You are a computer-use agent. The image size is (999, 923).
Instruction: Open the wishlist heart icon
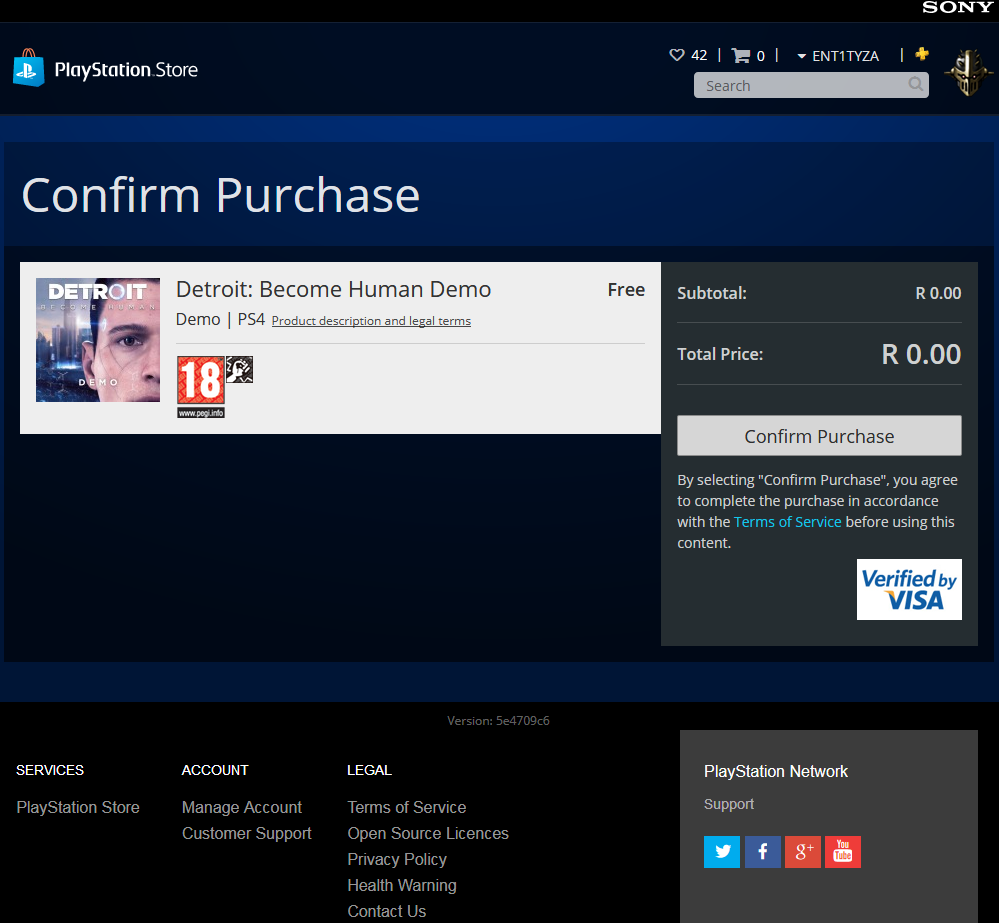pyautogui.click(x=677, y=55)
